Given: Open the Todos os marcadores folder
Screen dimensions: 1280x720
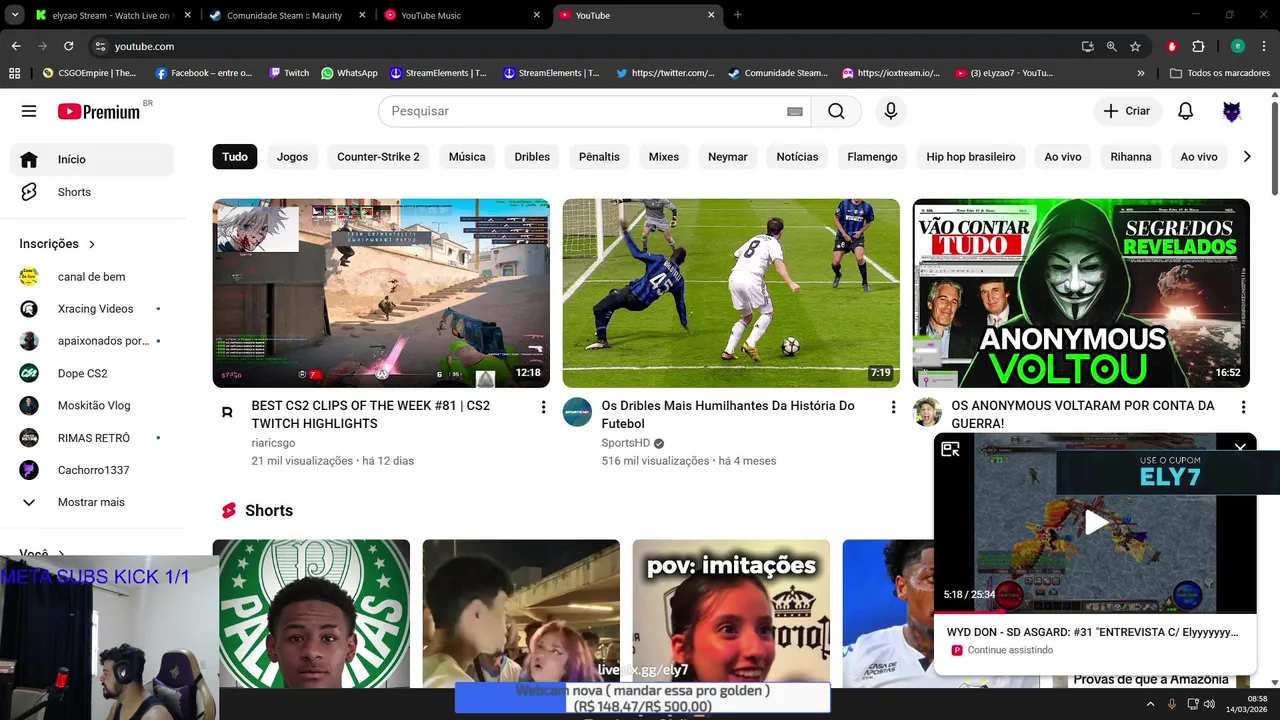Looking at the screenshot, I should click(1220, 73).
